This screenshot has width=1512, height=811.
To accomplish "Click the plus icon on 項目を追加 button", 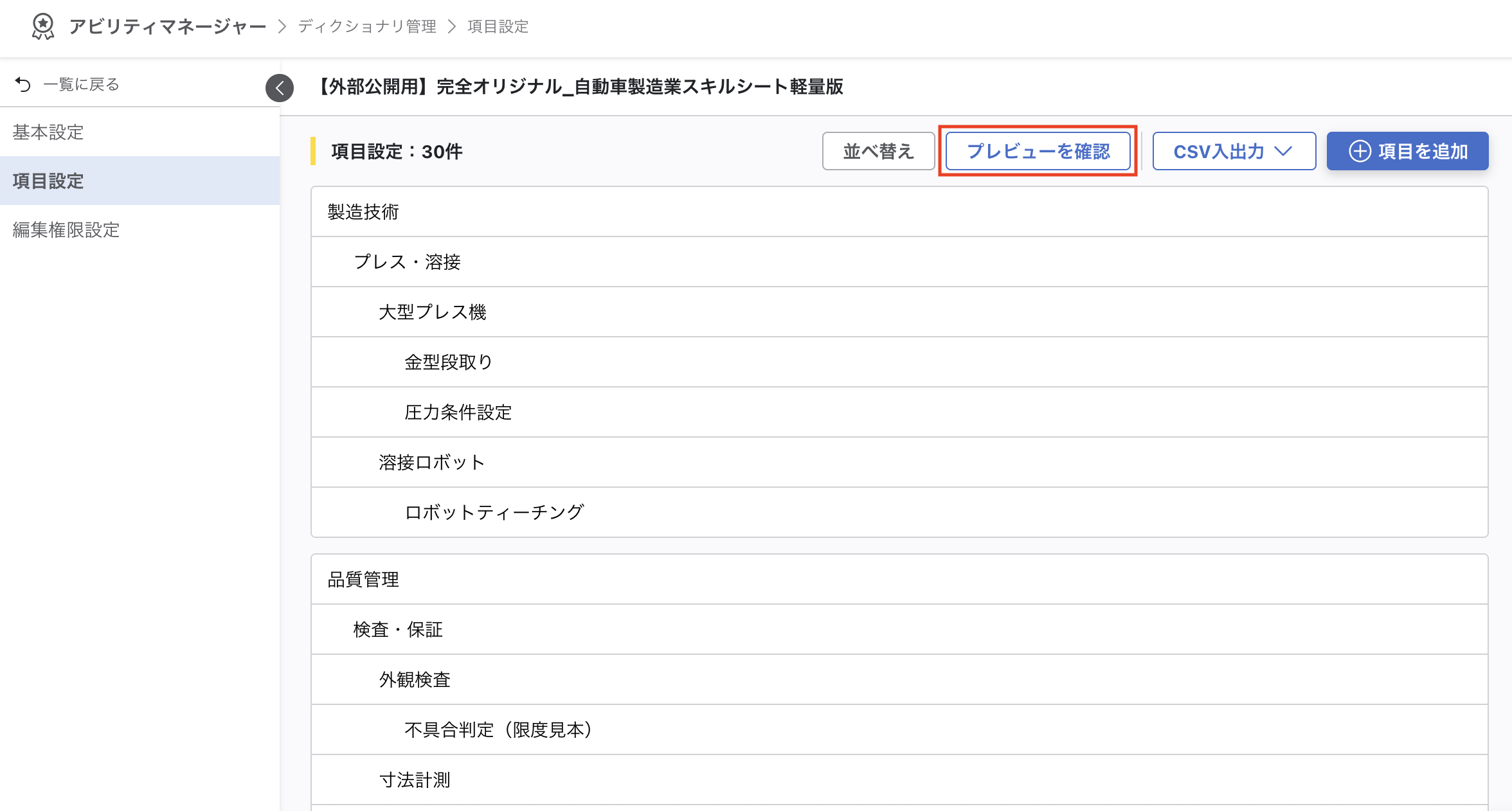I will [x=1360, y=150].
